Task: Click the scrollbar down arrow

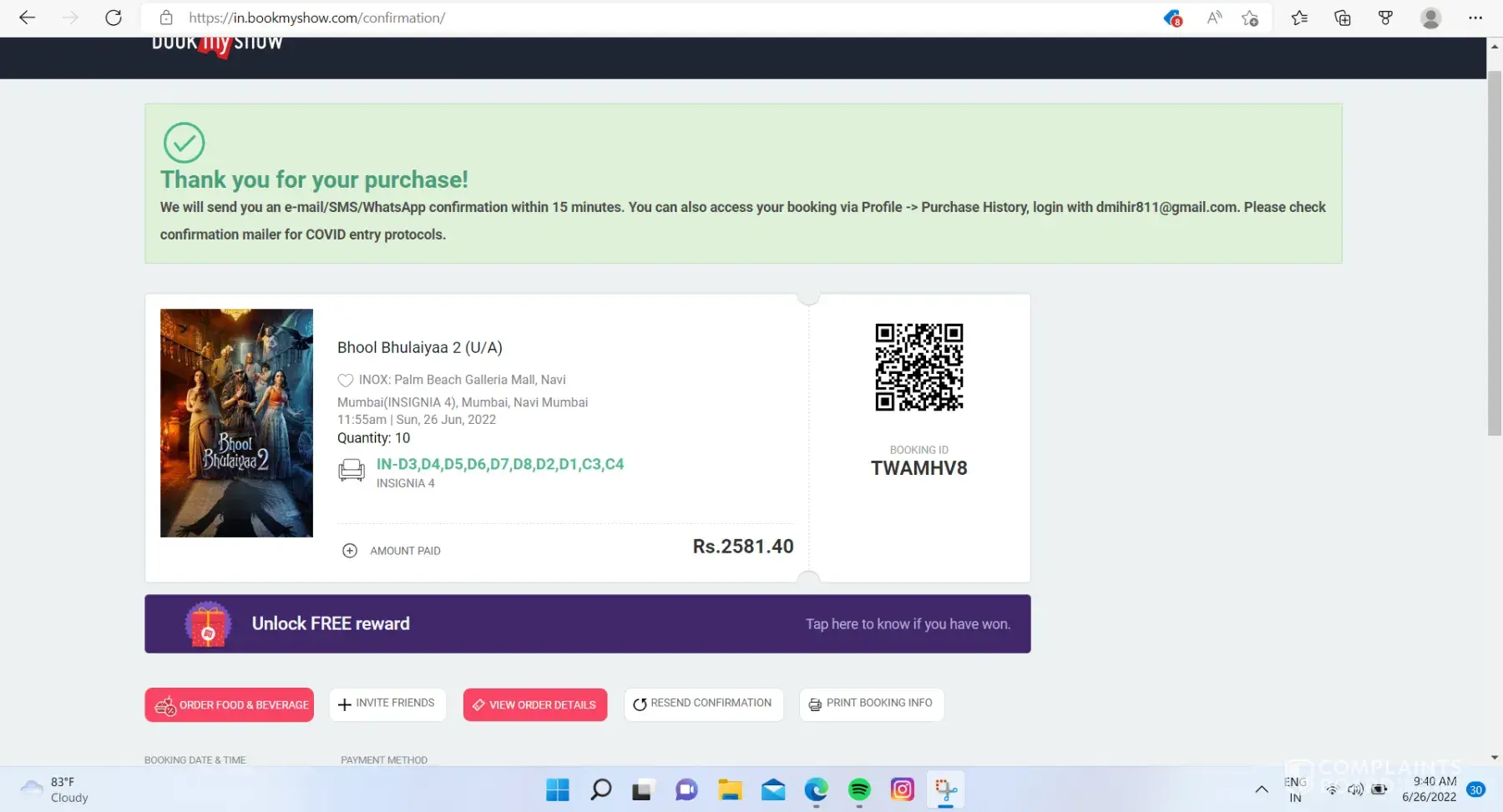Action: (1495, 758)
